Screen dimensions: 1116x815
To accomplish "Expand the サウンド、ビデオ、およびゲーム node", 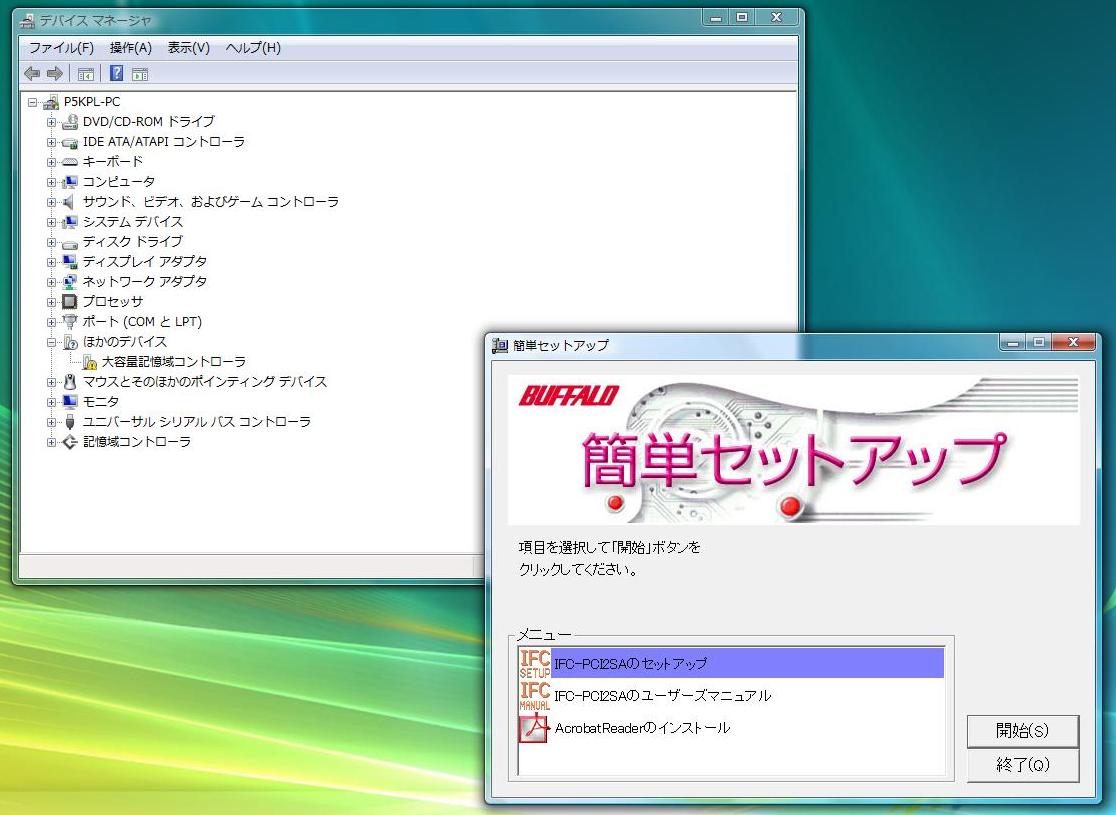I will (51, 202).
